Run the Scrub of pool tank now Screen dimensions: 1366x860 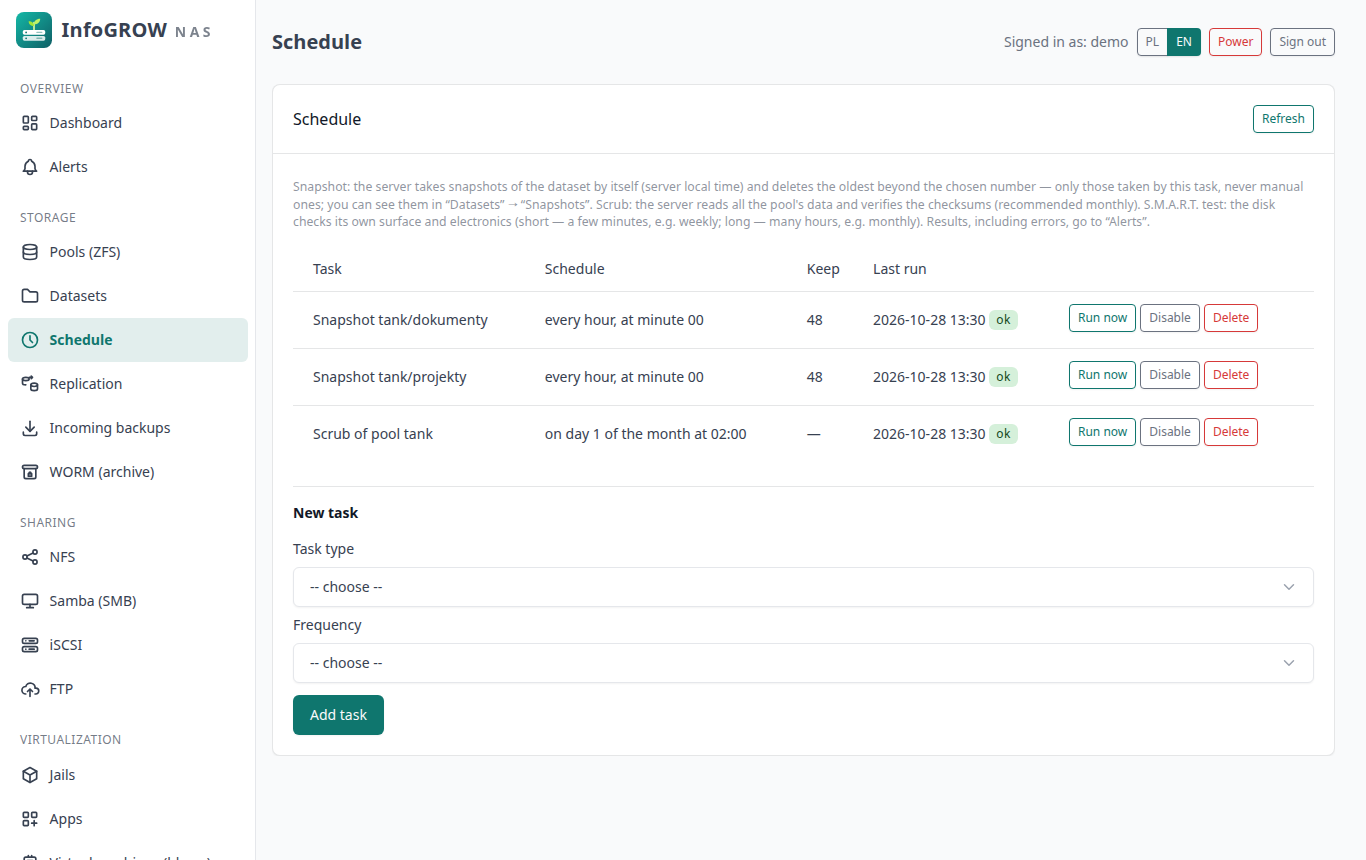[1102, 432]
